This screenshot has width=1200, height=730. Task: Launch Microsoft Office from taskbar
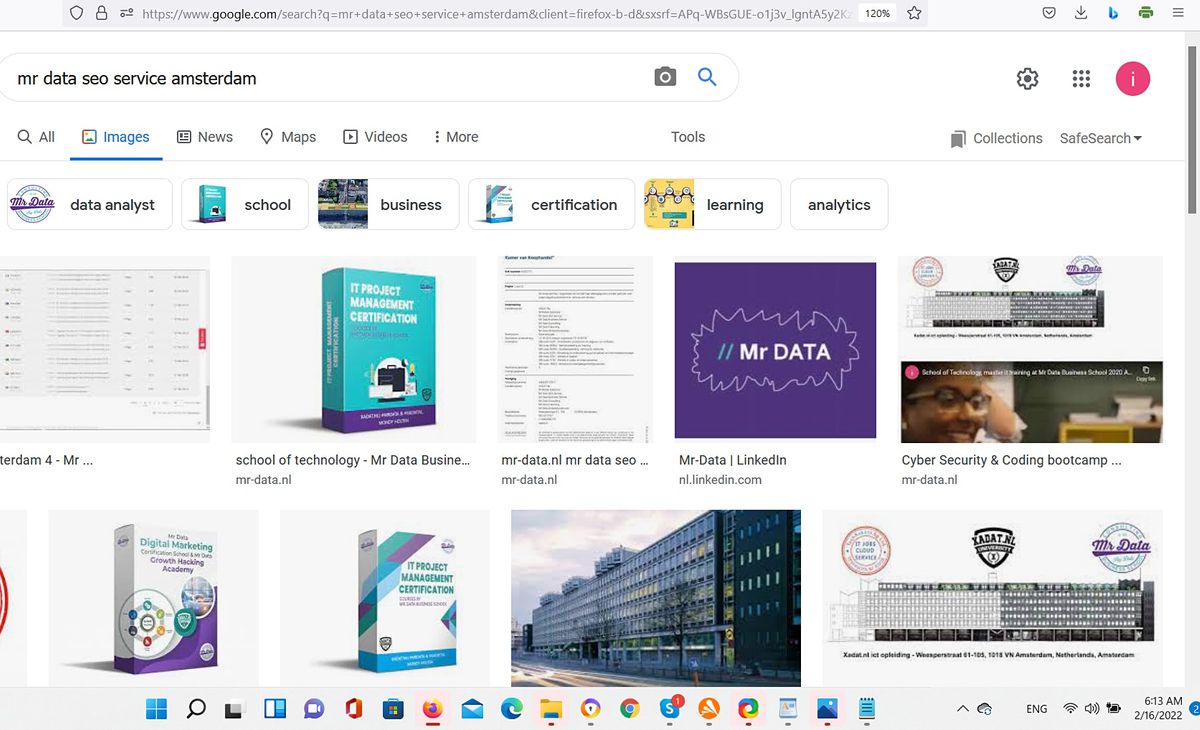pos(353,709)
